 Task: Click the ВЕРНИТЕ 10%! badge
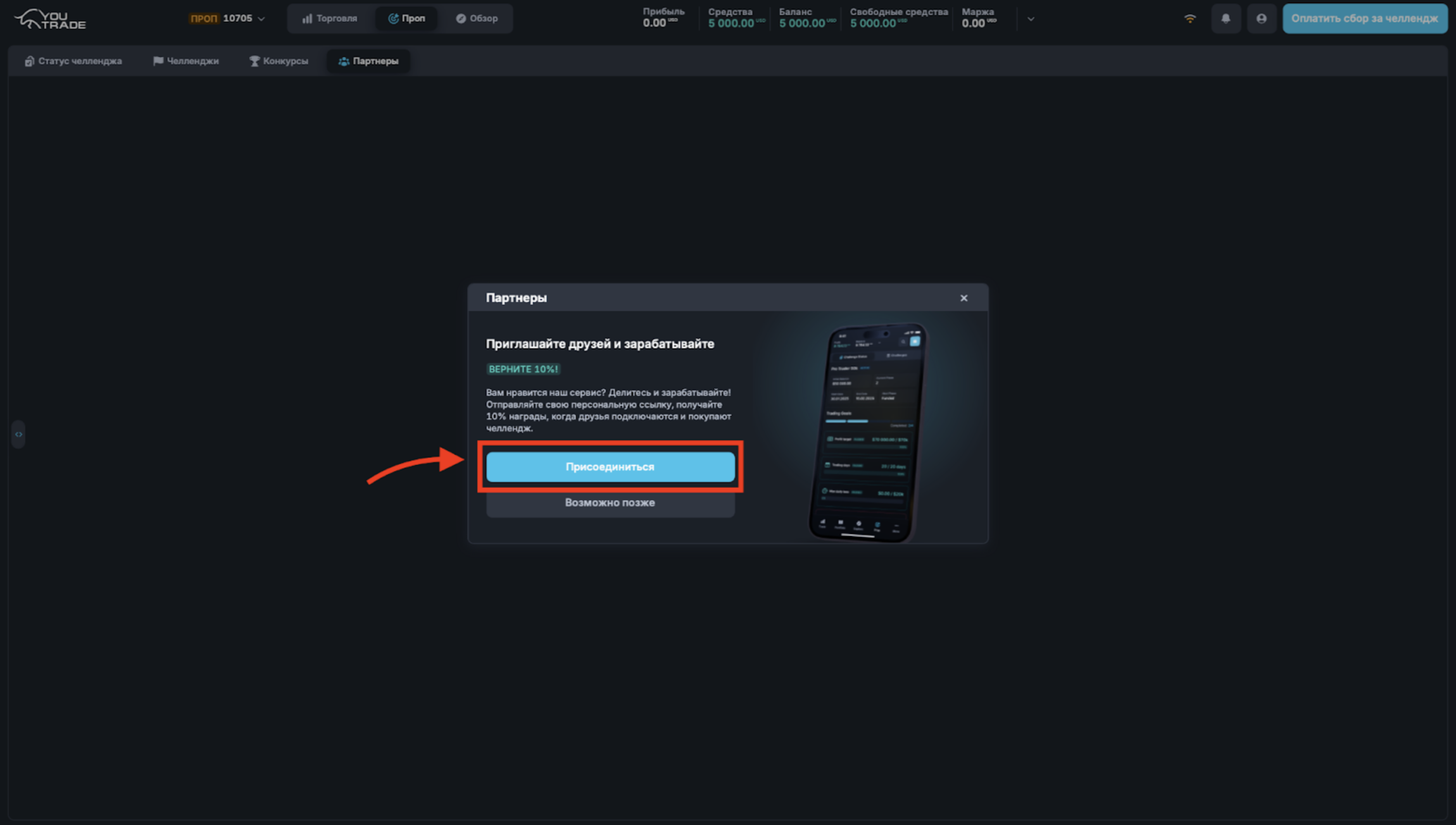pos(523,369)
